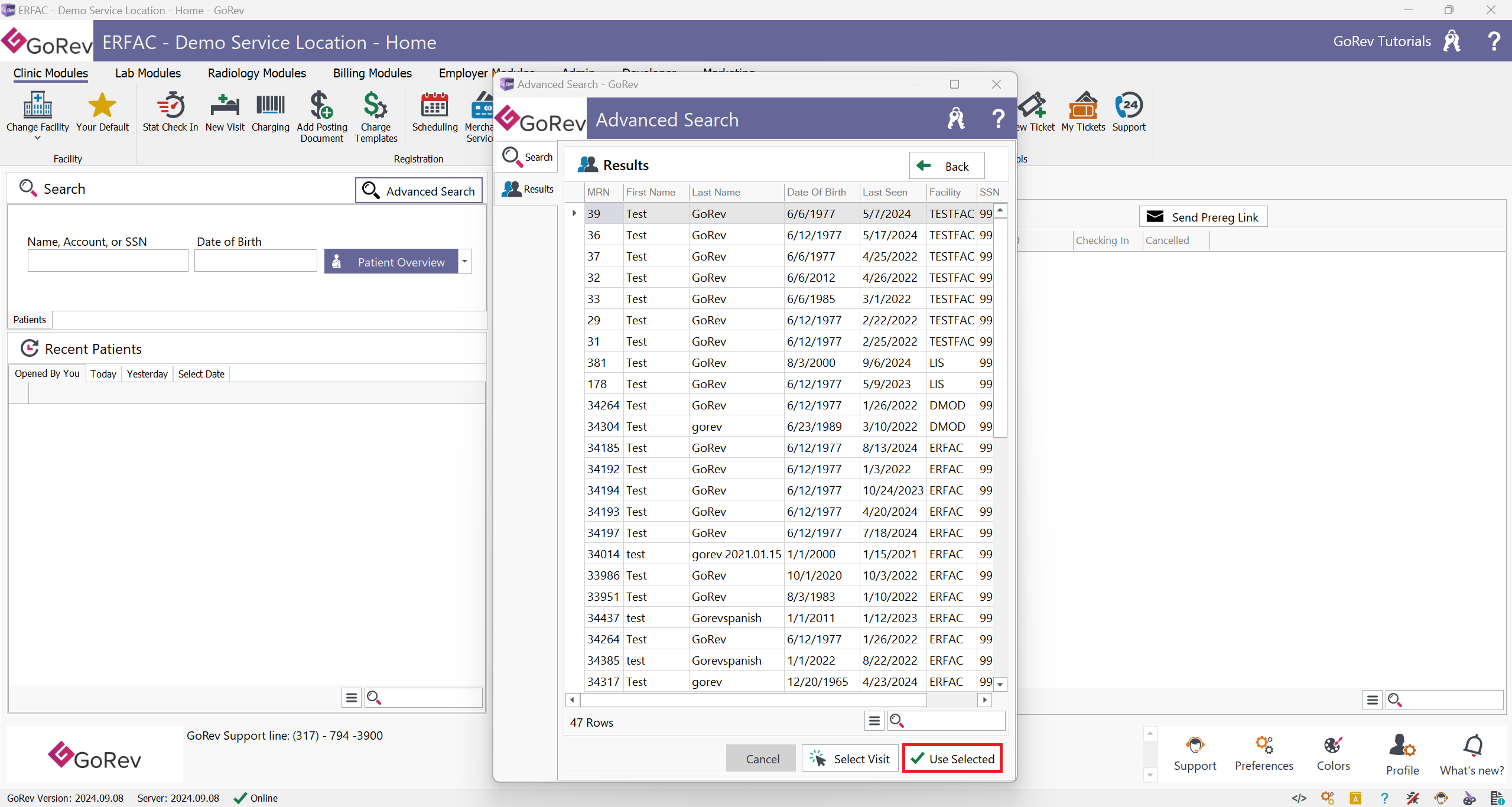Open Preferences gears icon
1512x807 pixels.
(1264, 746)
